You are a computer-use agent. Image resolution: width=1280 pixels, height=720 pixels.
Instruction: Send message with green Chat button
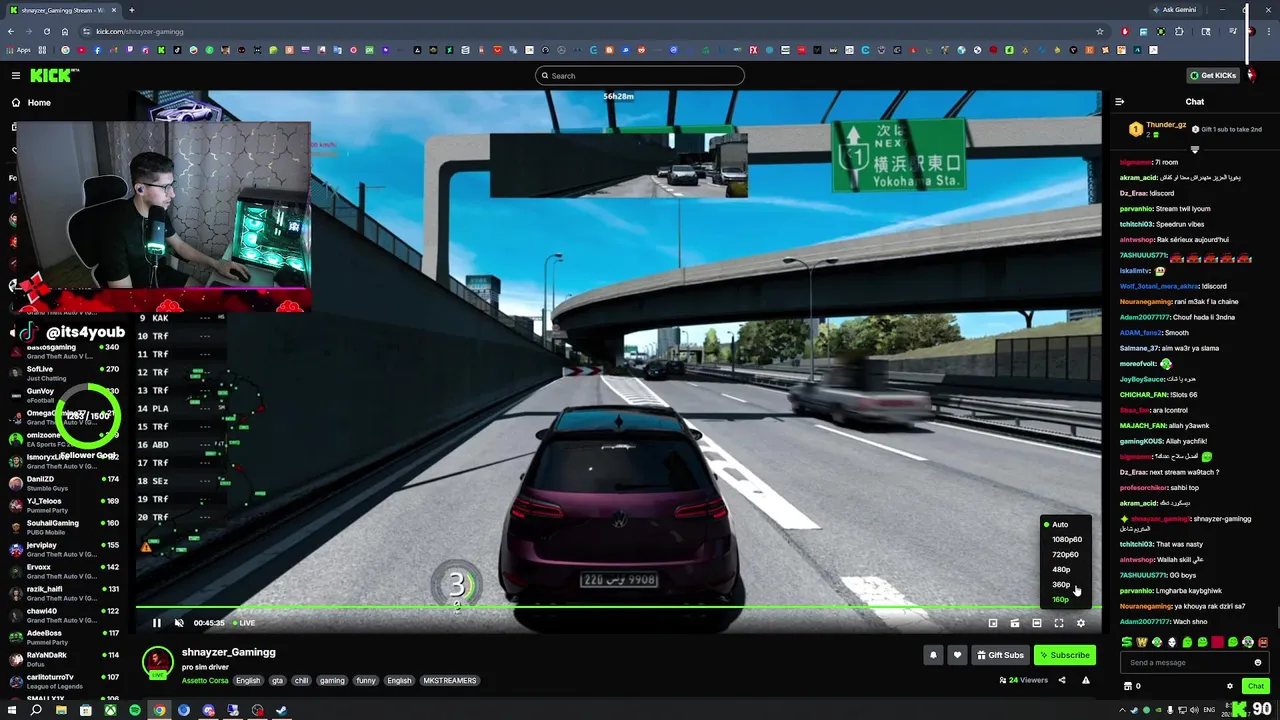tap(1256, 686)
